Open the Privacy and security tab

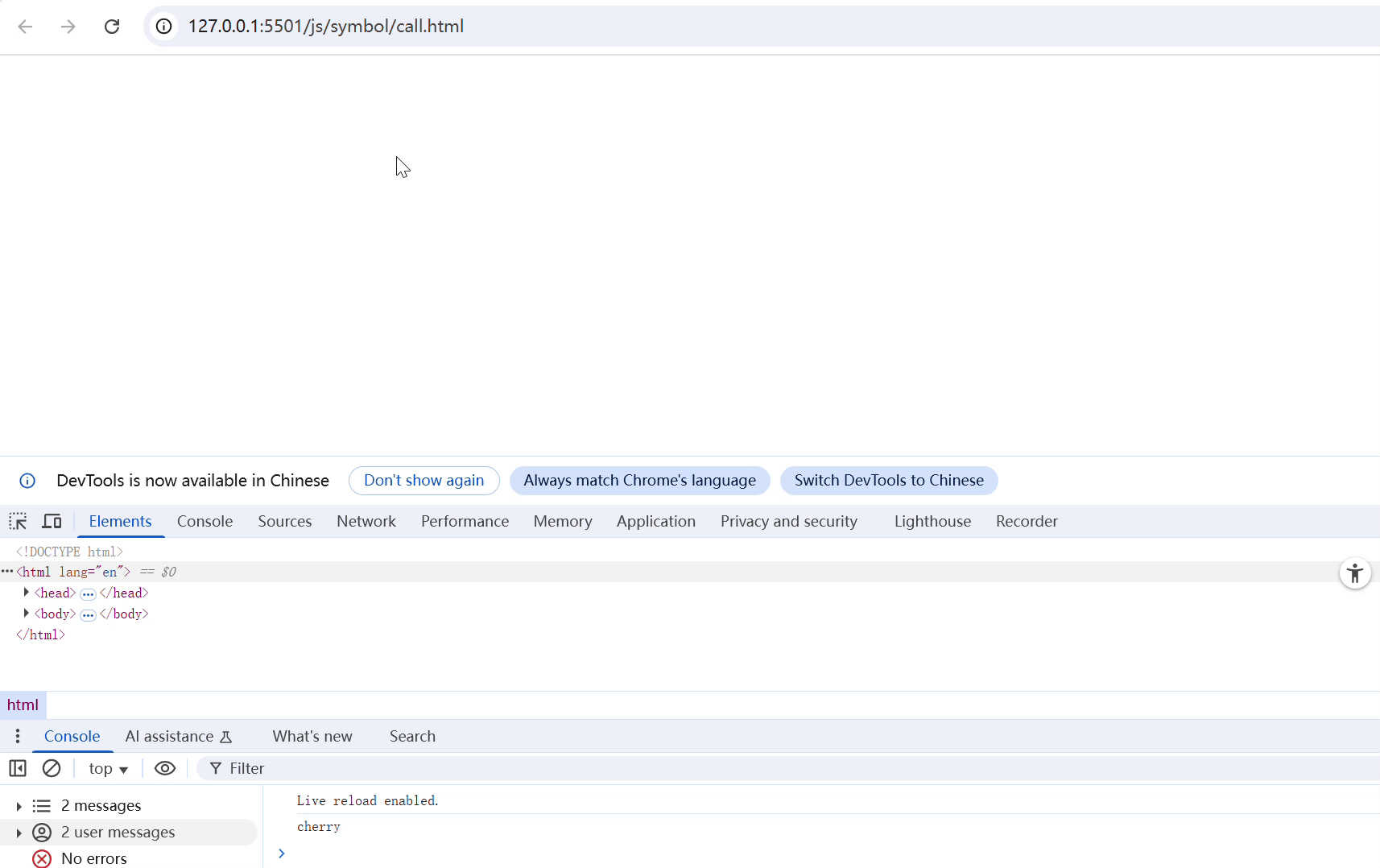[789, 522]
